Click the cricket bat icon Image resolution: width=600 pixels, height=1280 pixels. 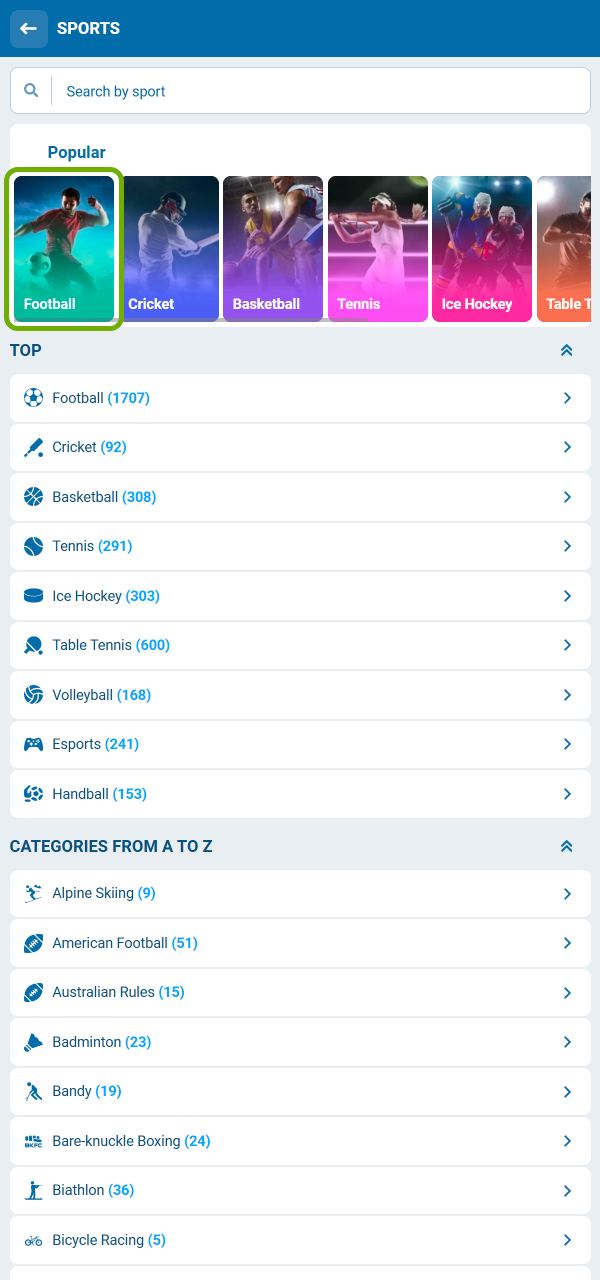pyautogui.click(x=34, y=447)
